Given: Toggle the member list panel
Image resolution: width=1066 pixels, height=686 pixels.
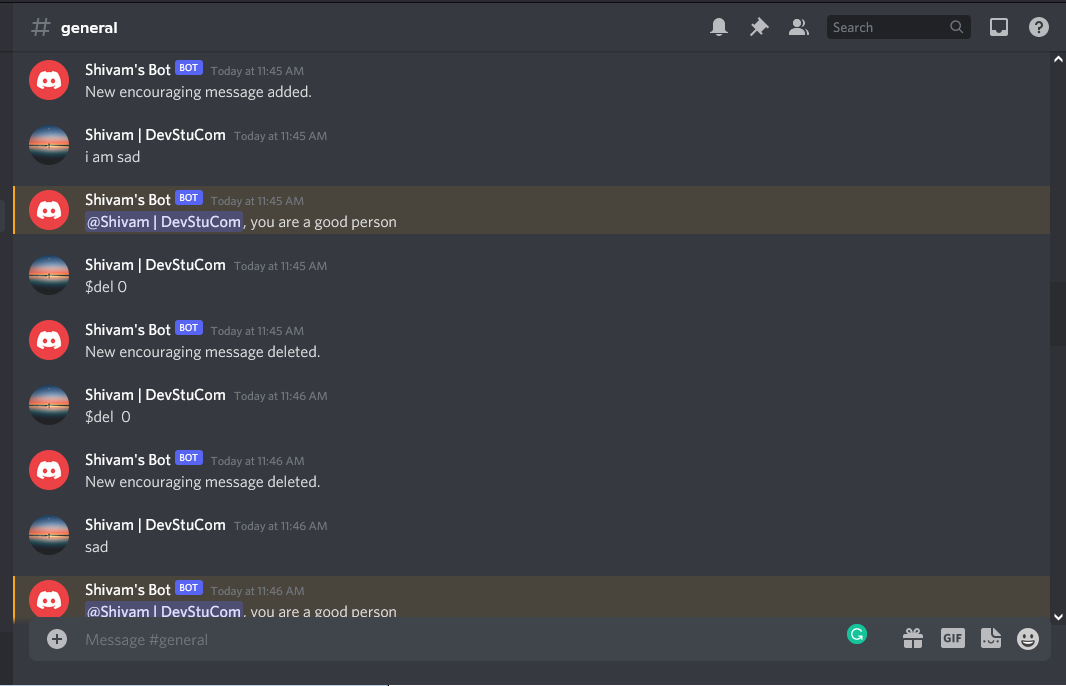Looking at the screenshot, I should pyautogui.click(x=798, y=27).
